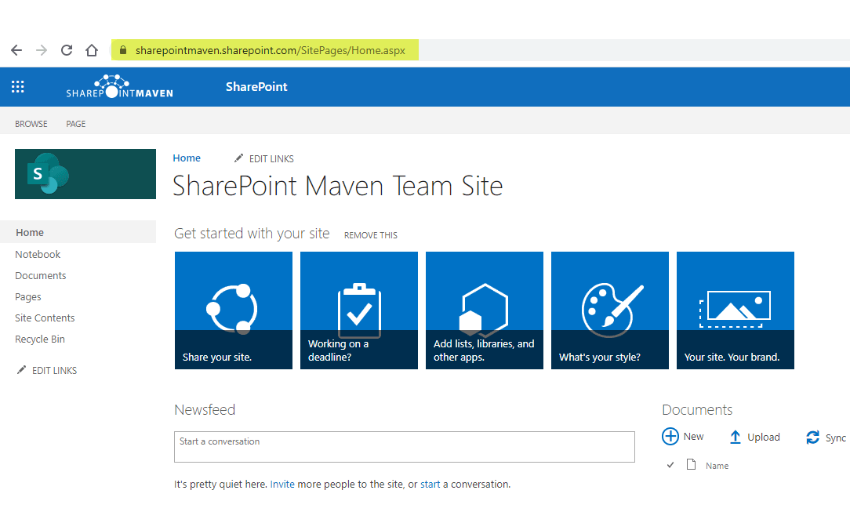
Task: Click the green SharePoint site logo image
Action: coord(85,174)
